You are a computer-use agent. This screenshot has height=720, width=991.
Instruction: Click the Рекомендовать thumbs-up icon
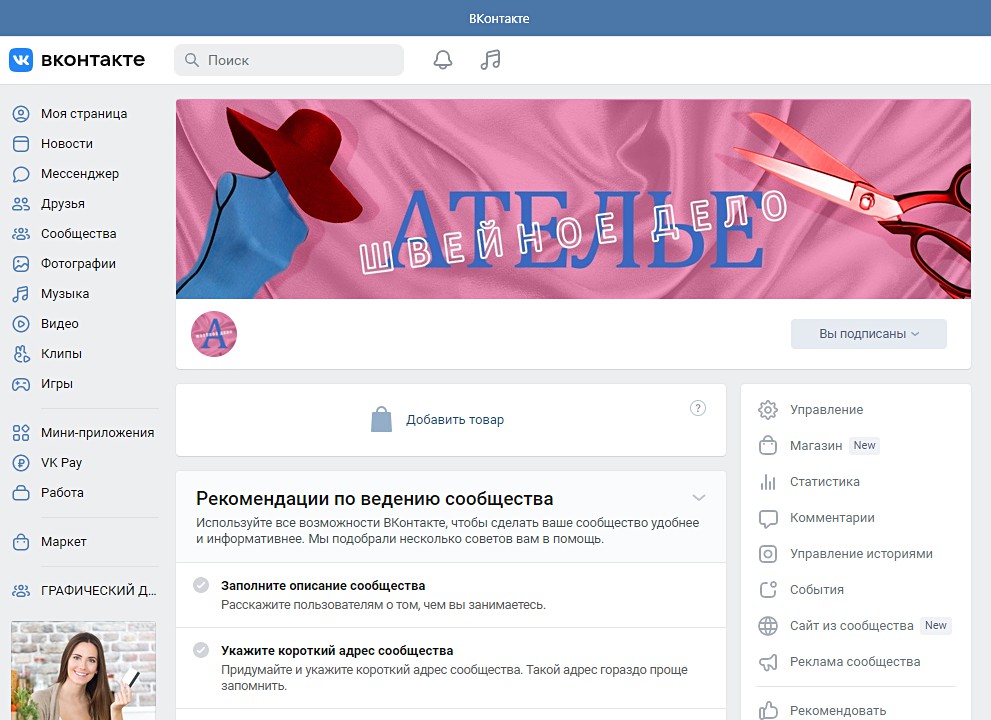coord(768,711)
